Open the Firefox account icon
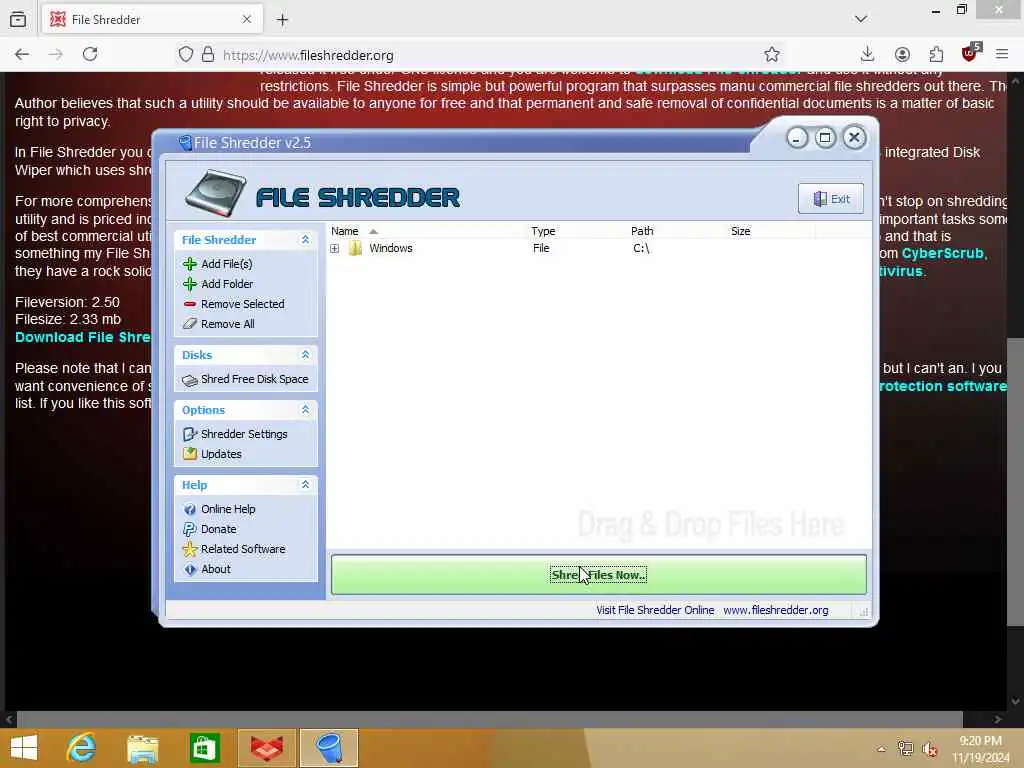Screen dimensions: 1024x768 click(902, 54)
